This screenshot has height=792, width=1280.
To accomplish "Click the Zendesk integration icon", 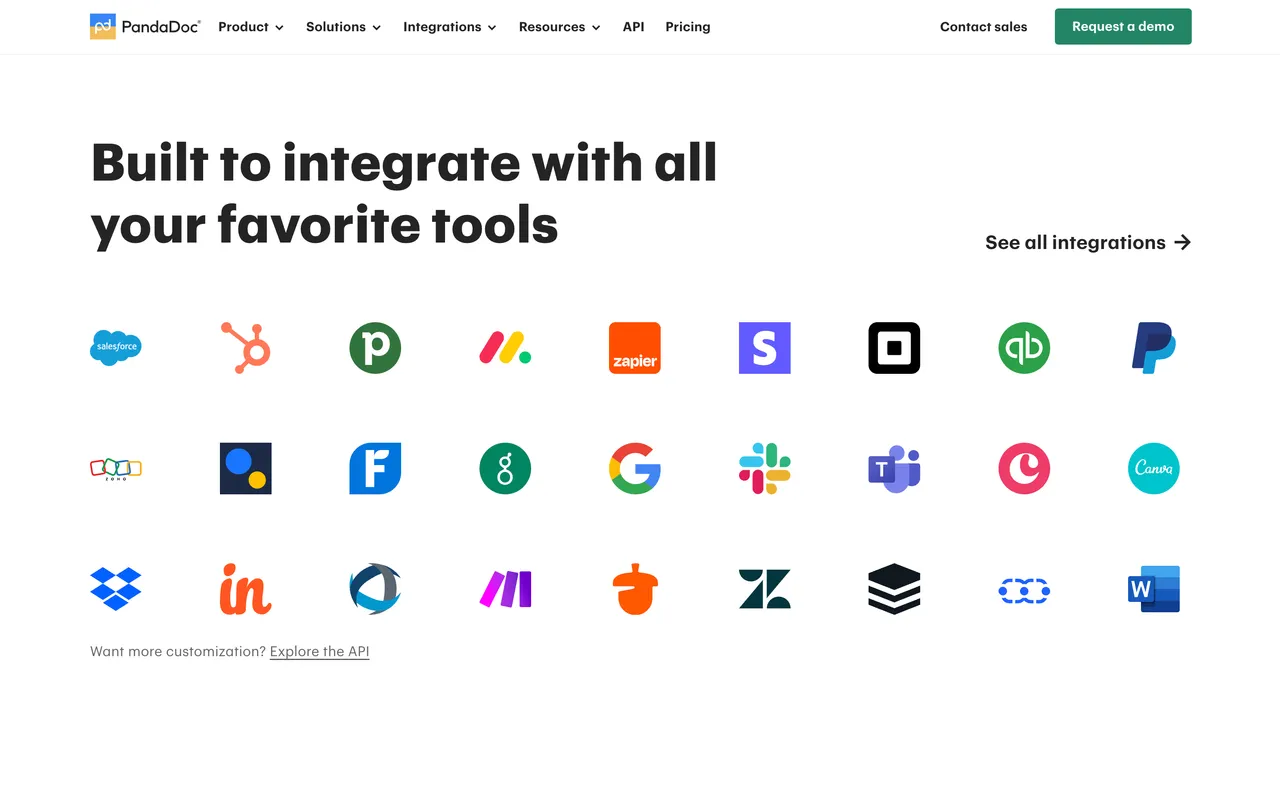I will pos(764,589).
